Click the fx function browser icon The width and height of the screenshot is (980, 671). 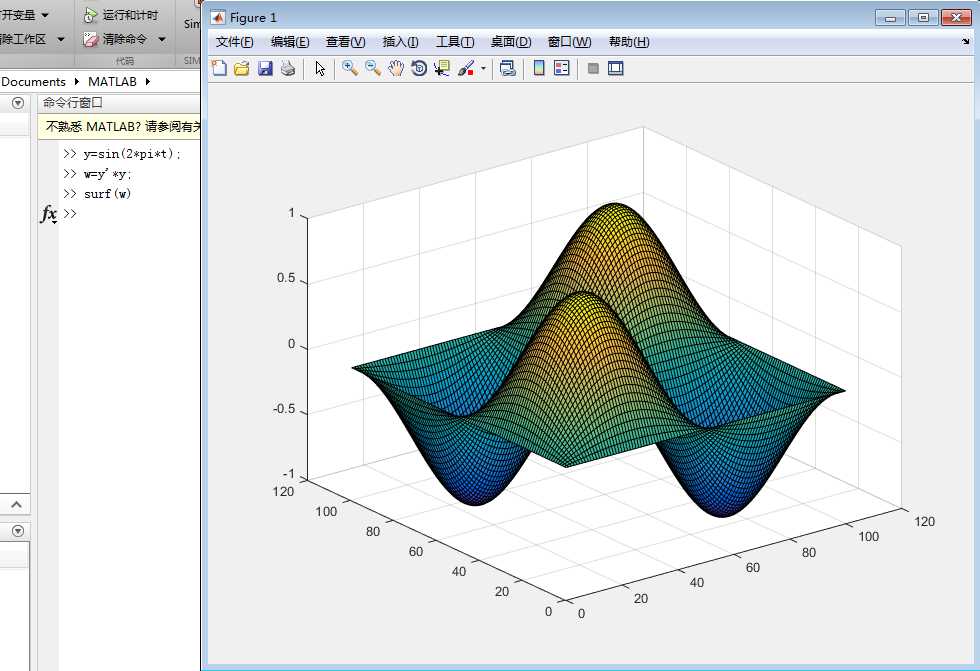click(49, 214)
